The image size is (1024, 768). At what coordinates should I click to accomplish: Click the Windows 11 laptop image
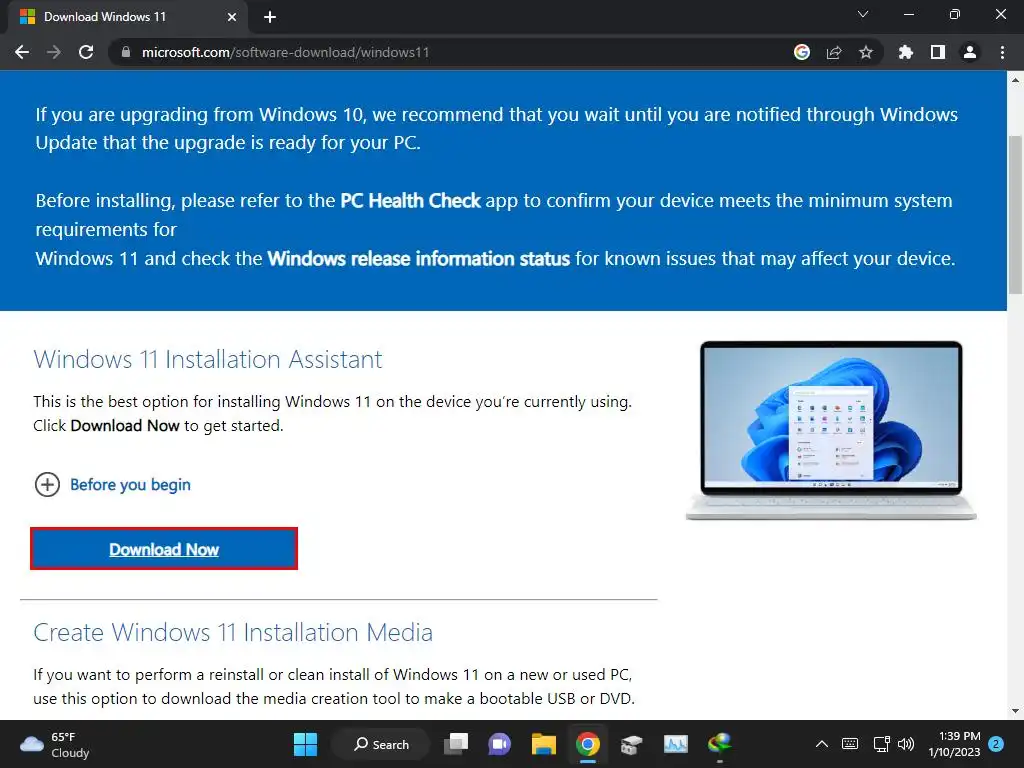(x=831, y=430)
